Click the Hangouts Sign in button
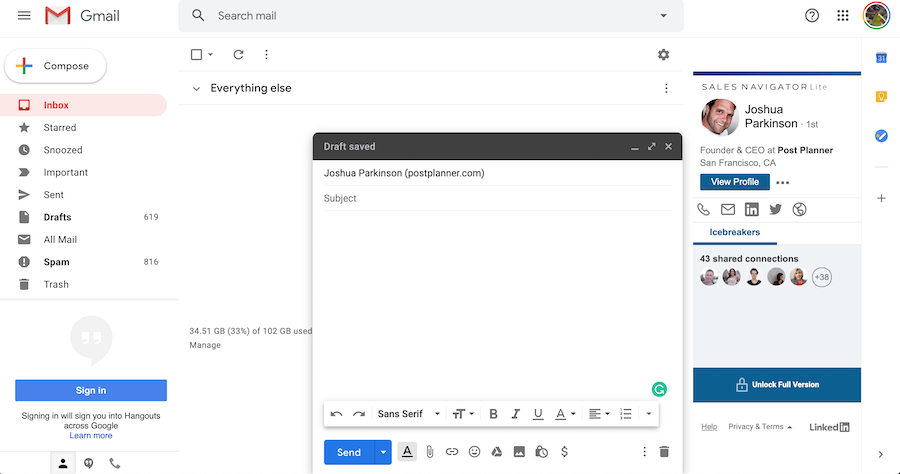Screen dimensions: 900x474 click(x=91, y=390)
